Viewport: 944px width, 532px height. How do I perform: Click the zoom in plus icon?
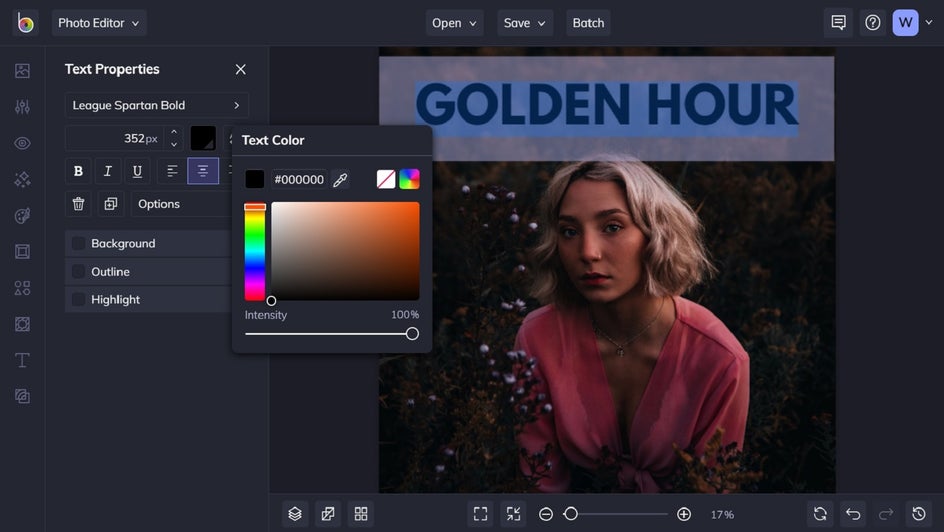[x=684, y=514]
